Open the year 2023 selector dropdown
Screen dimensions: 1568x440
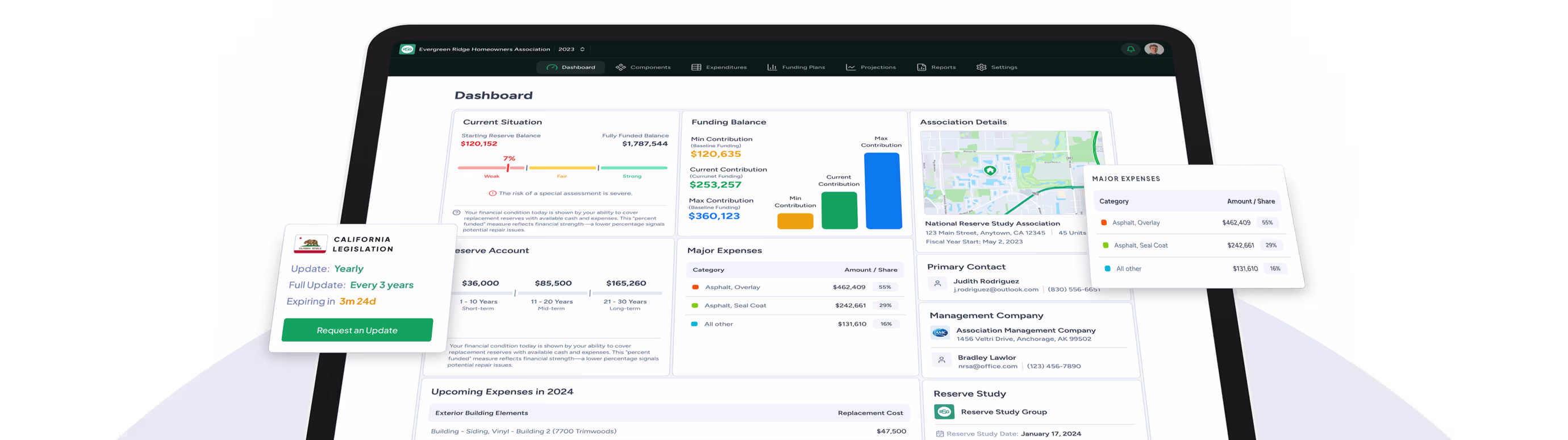[572, 49]
